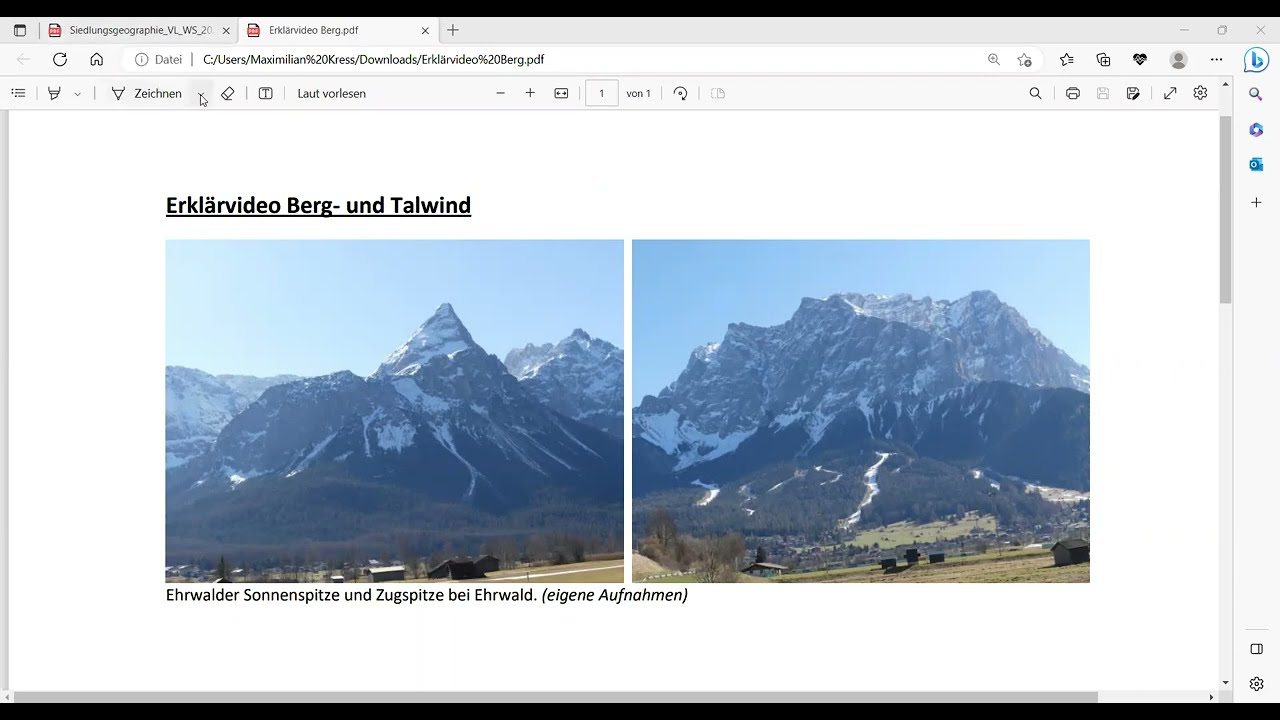
Task: Open sidebar settings gear
Action: pyautogui.click(x=1256, y=684)
